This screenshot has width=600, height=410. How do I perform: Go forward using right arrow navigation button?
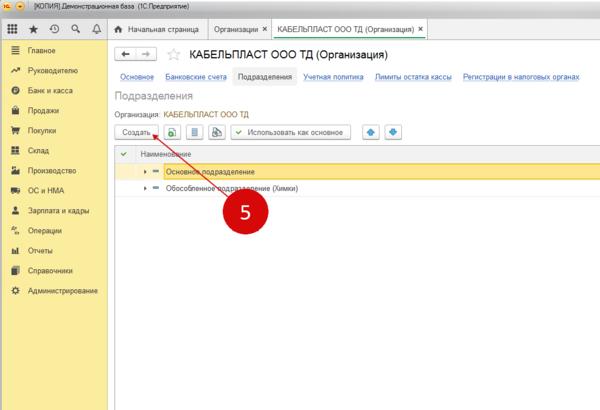tap(147, 54)
